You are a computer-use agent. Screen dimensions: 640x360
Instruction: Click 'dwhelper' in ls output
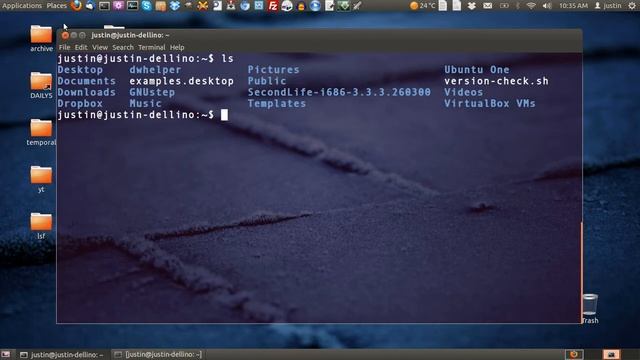pos(155,70)
